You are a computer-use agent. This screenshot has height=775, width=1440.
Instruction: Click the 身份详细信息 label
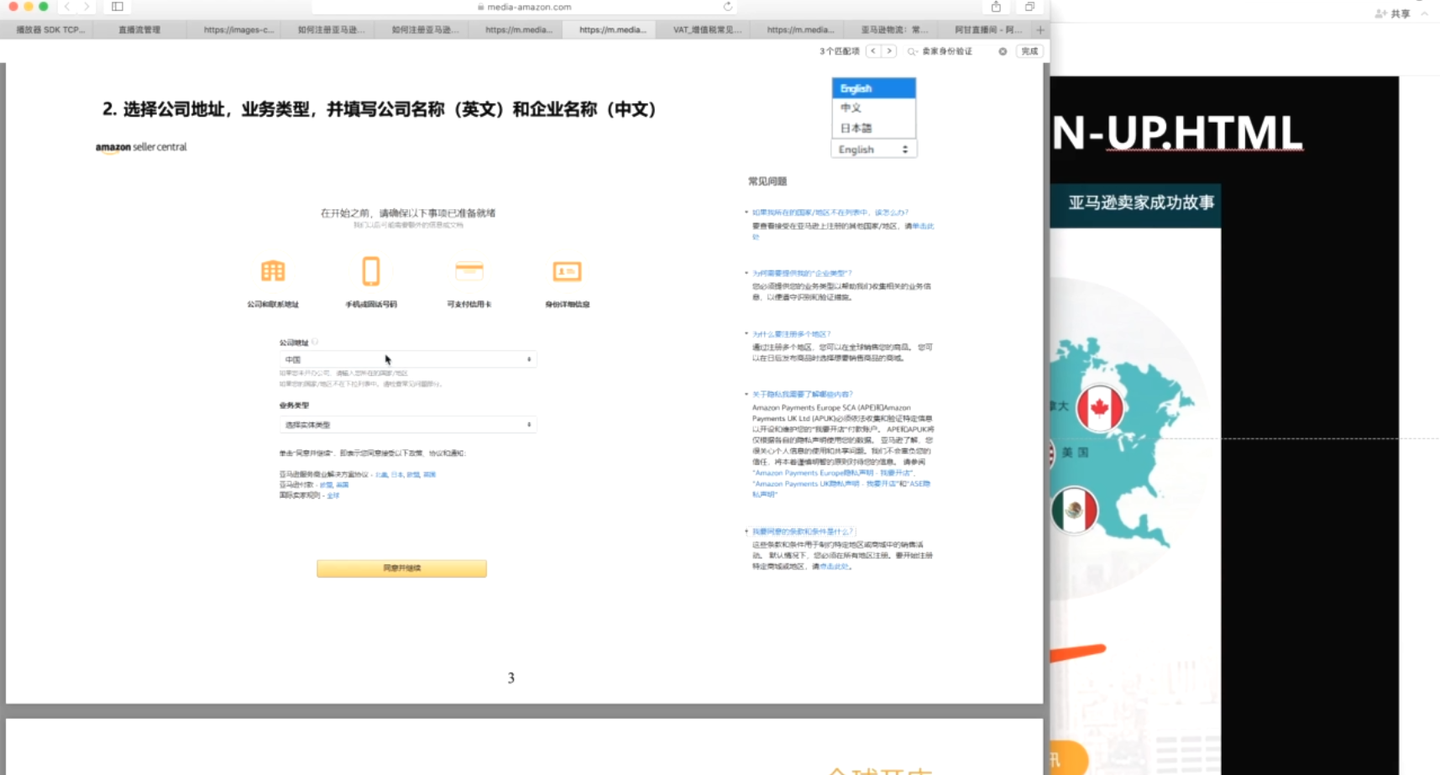[x=567, y=304]
